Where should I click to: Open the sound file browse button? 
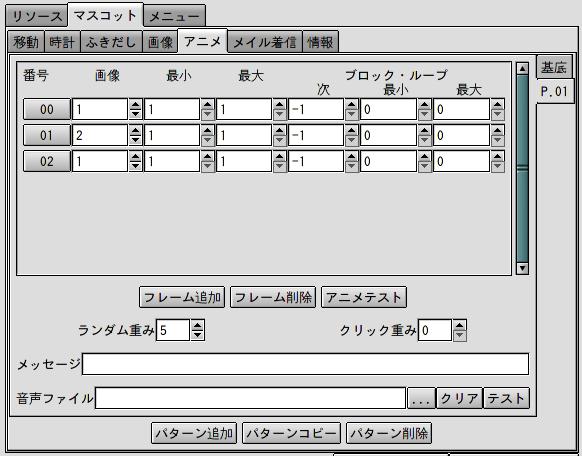421,398
